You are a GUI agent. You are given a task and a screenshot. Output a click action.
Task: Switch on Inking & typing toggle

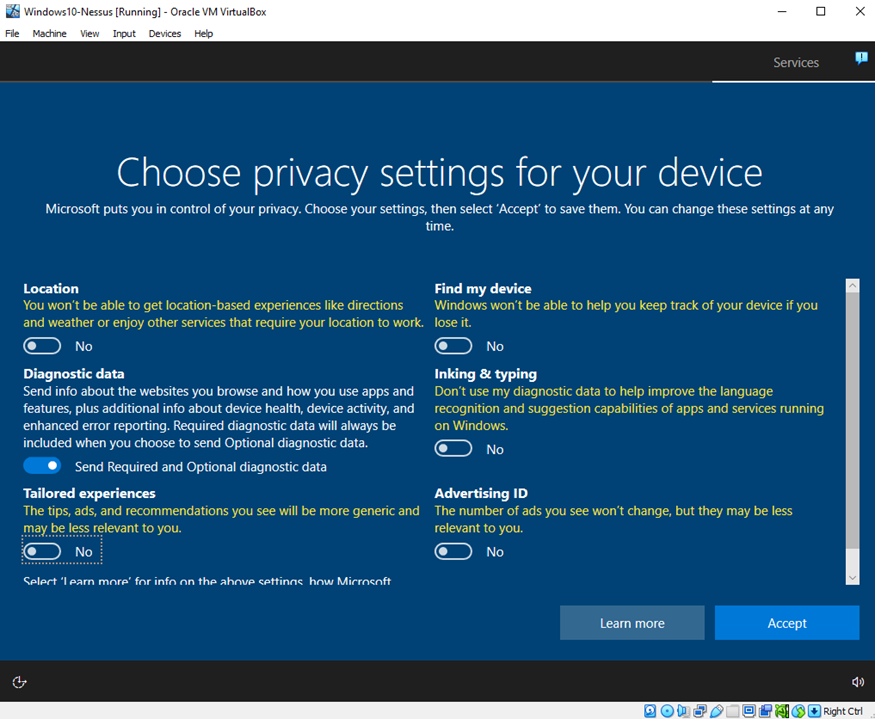(453, 449)
